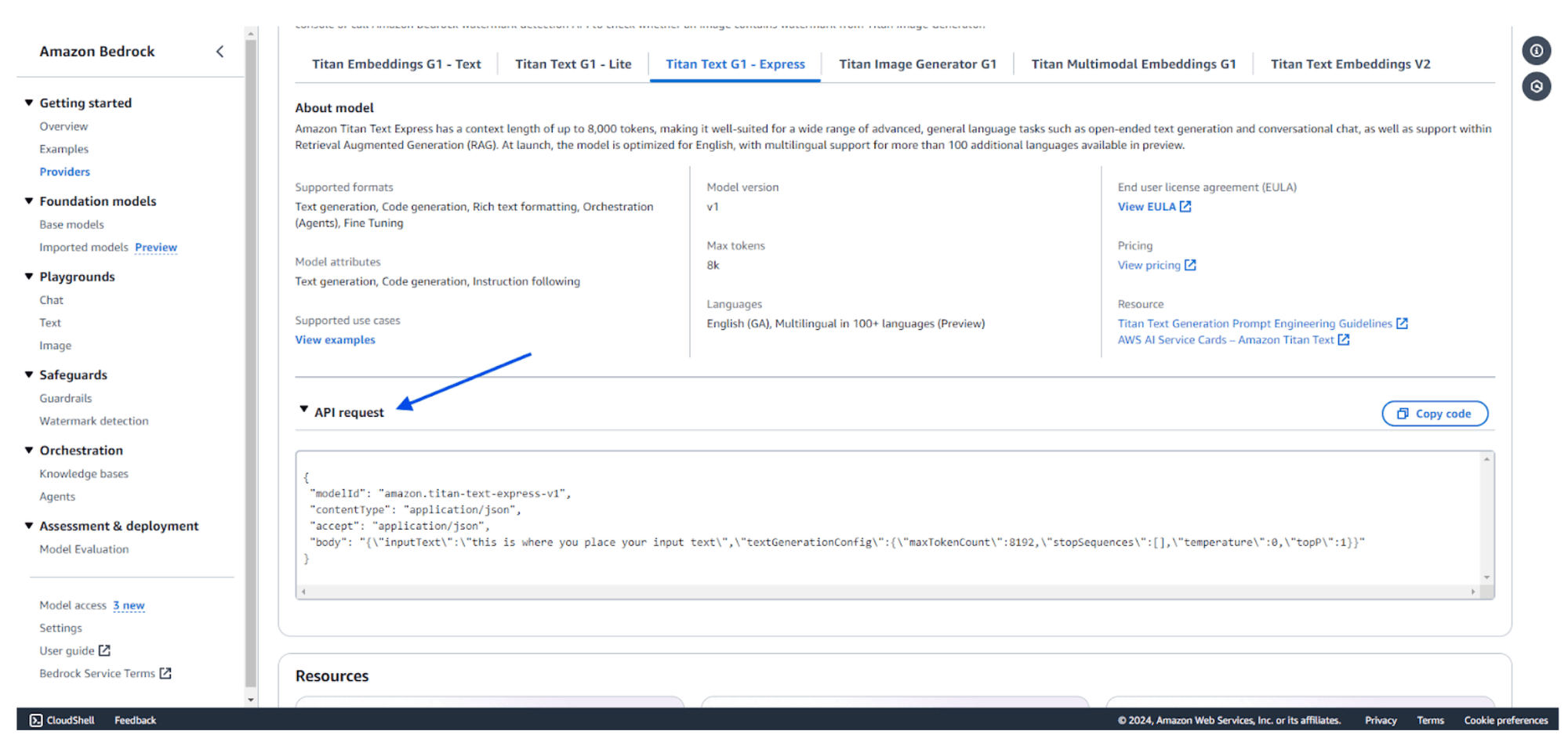
Task: Click the external link icon beside View pricing
Action: (1190, 265)
